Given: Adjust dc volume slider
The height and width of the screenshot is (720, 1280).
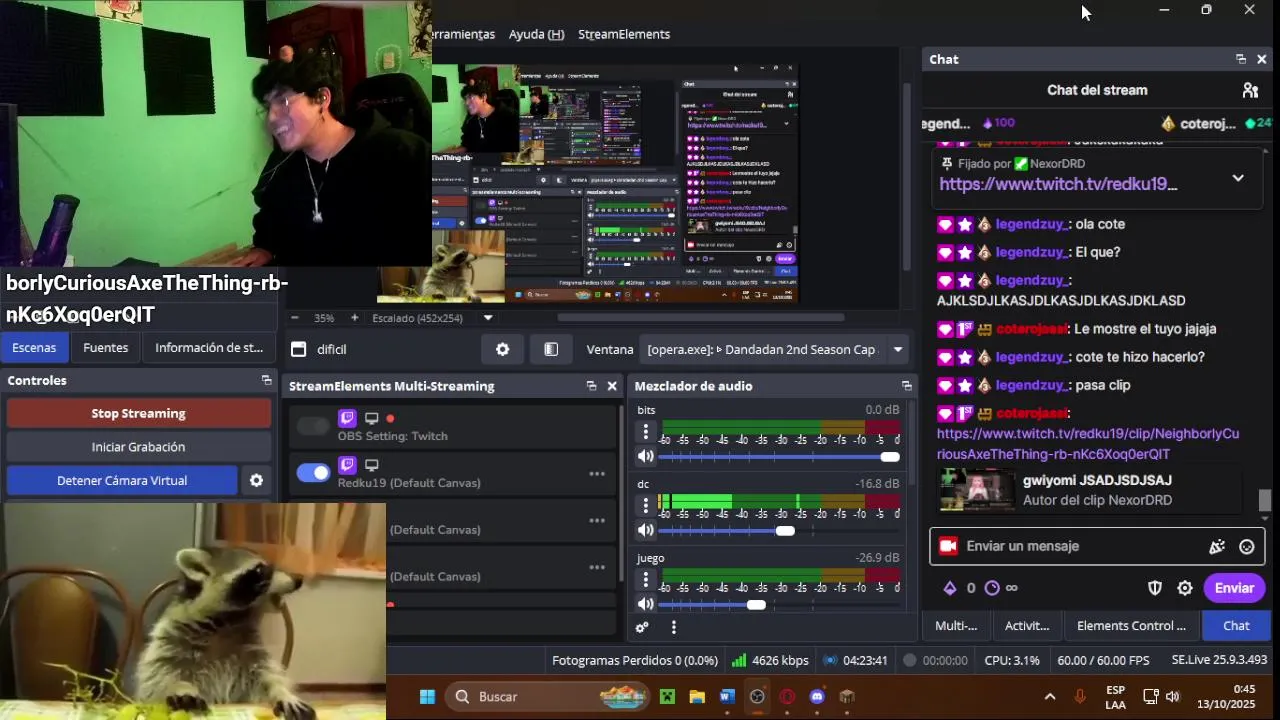Looking at the screenshot, I should (779, 531).
